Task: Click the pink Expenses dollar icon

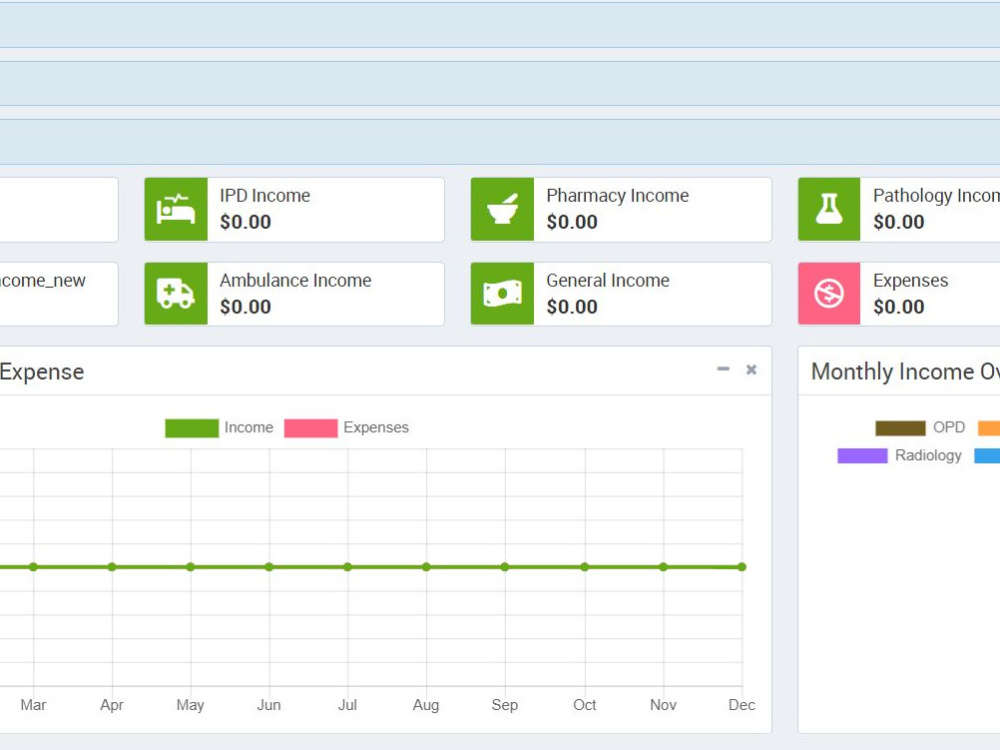Action: tap(829, 294)
